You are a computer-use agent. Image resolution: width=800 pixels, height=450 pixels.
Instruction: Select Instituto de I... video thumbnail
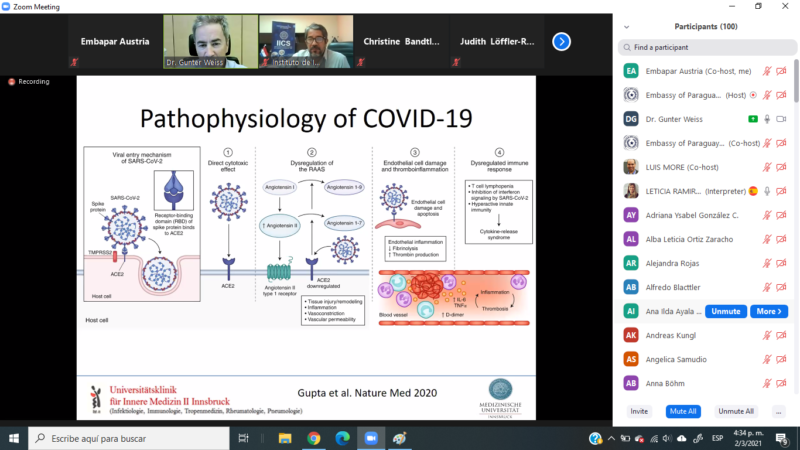coord(306,41)
